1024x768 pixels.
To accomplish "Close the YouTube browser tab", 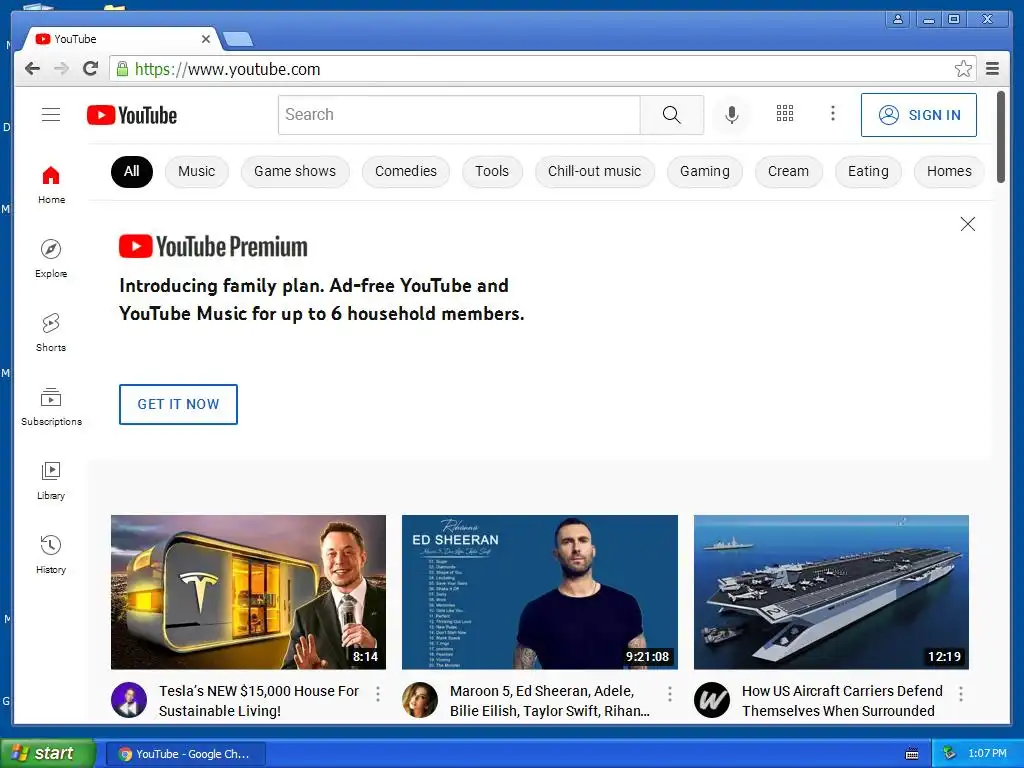I will tap(206, 39).
